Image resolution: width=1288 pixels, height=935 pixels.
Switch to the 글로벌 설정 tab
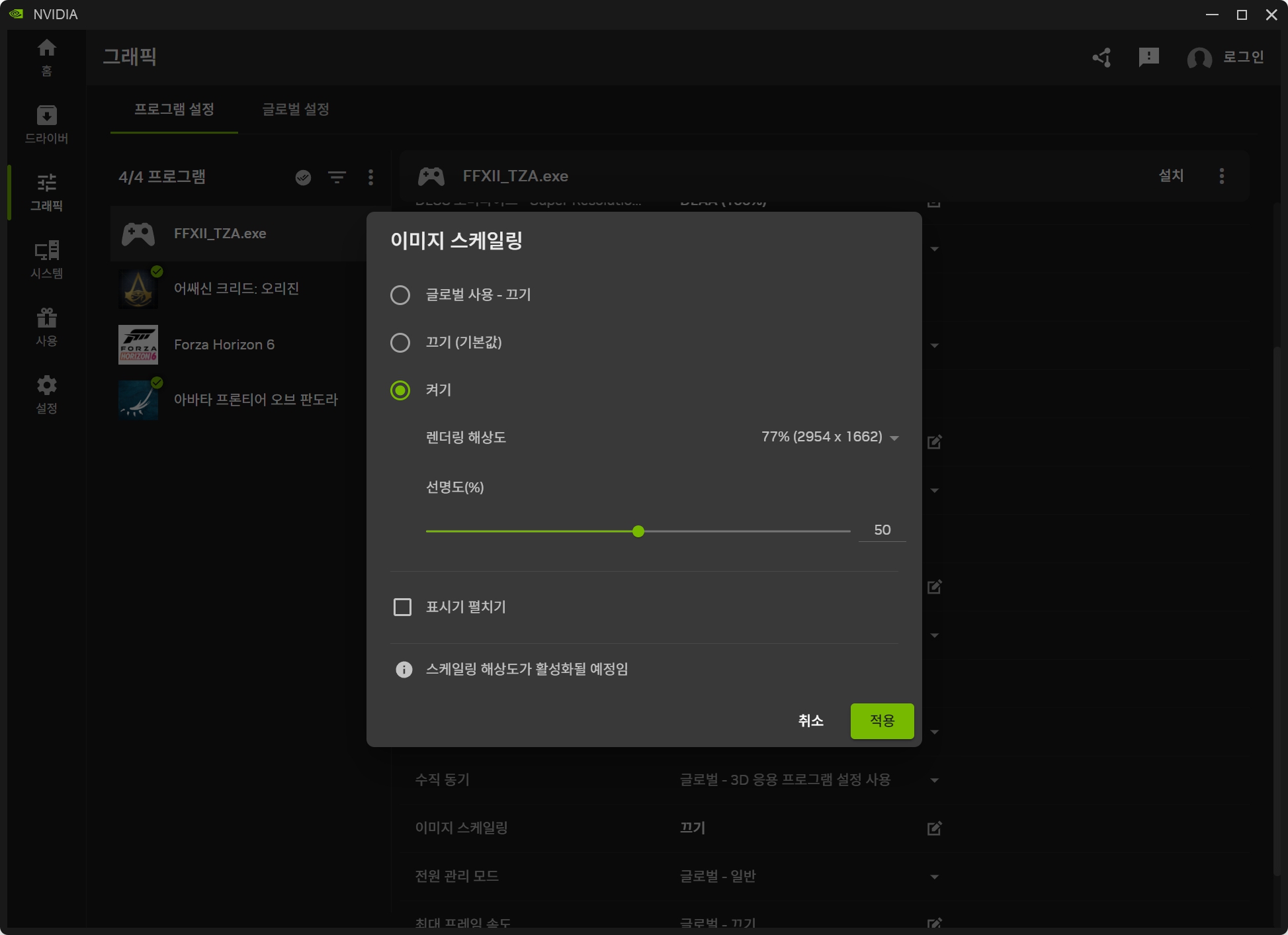click(x=296, y=109)
